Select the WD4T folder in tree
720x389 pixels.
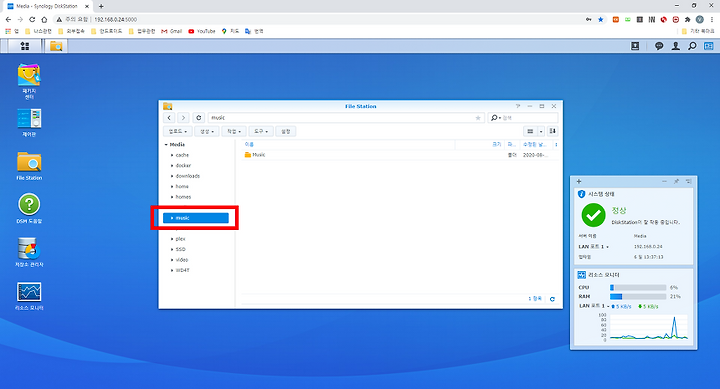182,271
